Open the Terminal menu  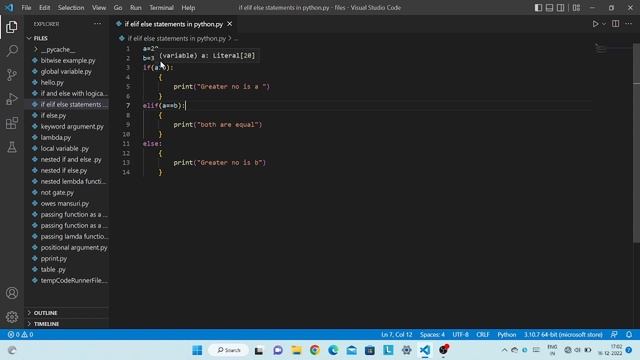tap(161, 8)
